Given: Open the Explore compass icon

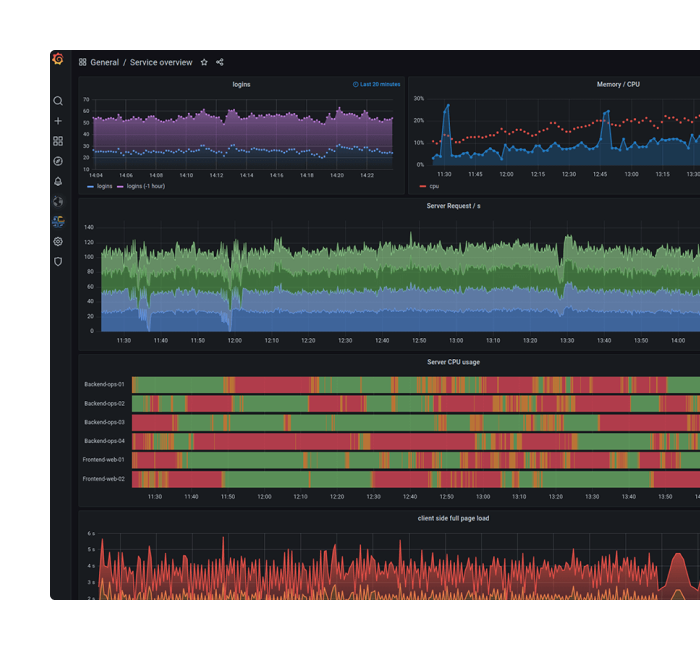Looking at the screenshot, I should pyautogui.click(x=58, y=161).
